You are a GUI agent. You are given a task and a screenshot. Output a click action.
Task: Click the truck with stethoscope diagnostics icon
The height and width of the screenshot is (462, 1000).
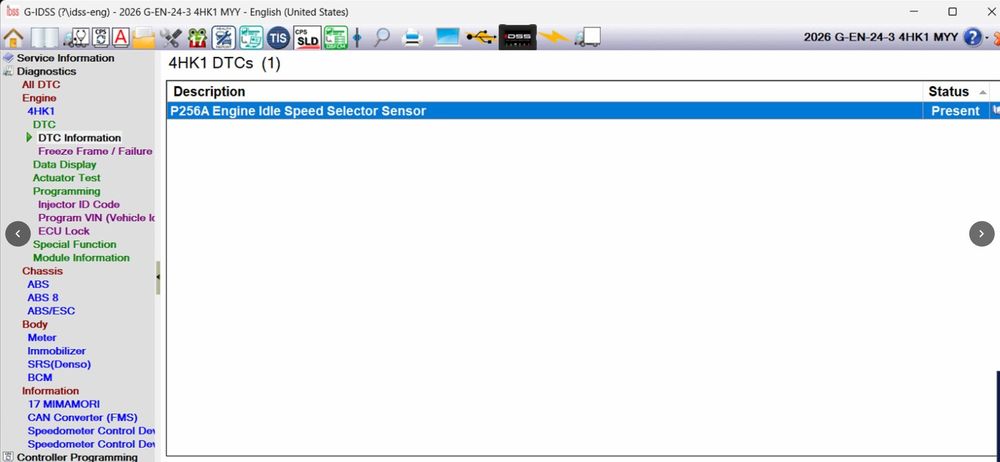pos(76,38)
